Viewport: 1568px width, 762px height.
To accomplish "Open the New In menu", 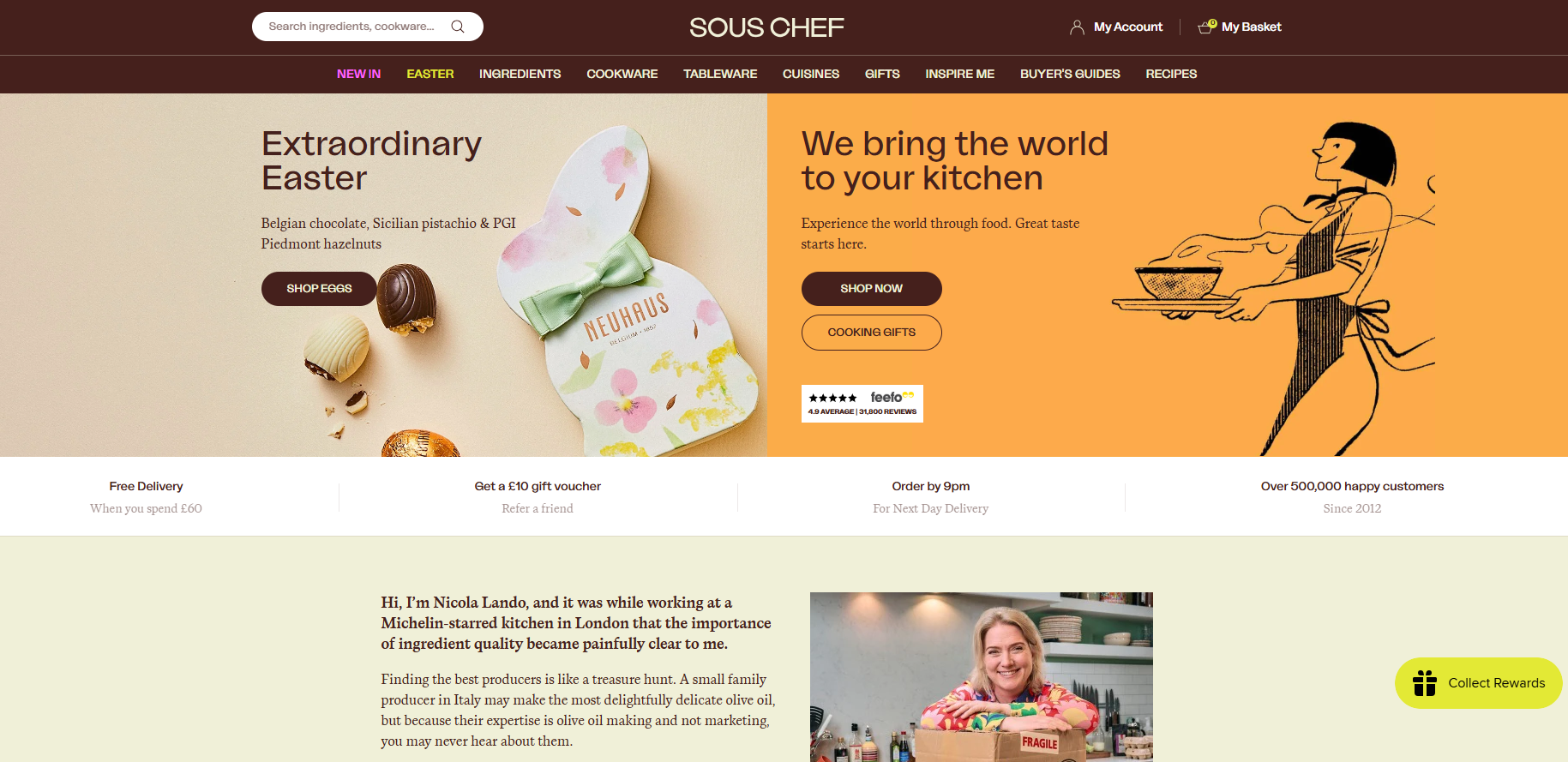I will [358, 74].
